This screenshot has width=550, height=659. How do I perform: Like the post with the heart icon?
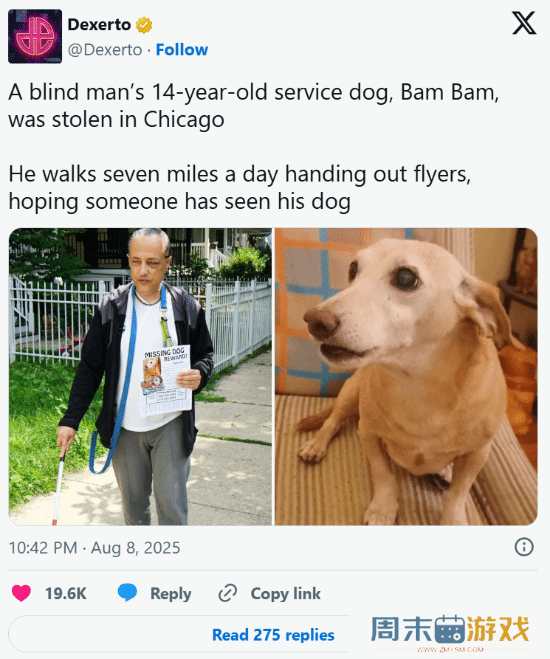21,593
